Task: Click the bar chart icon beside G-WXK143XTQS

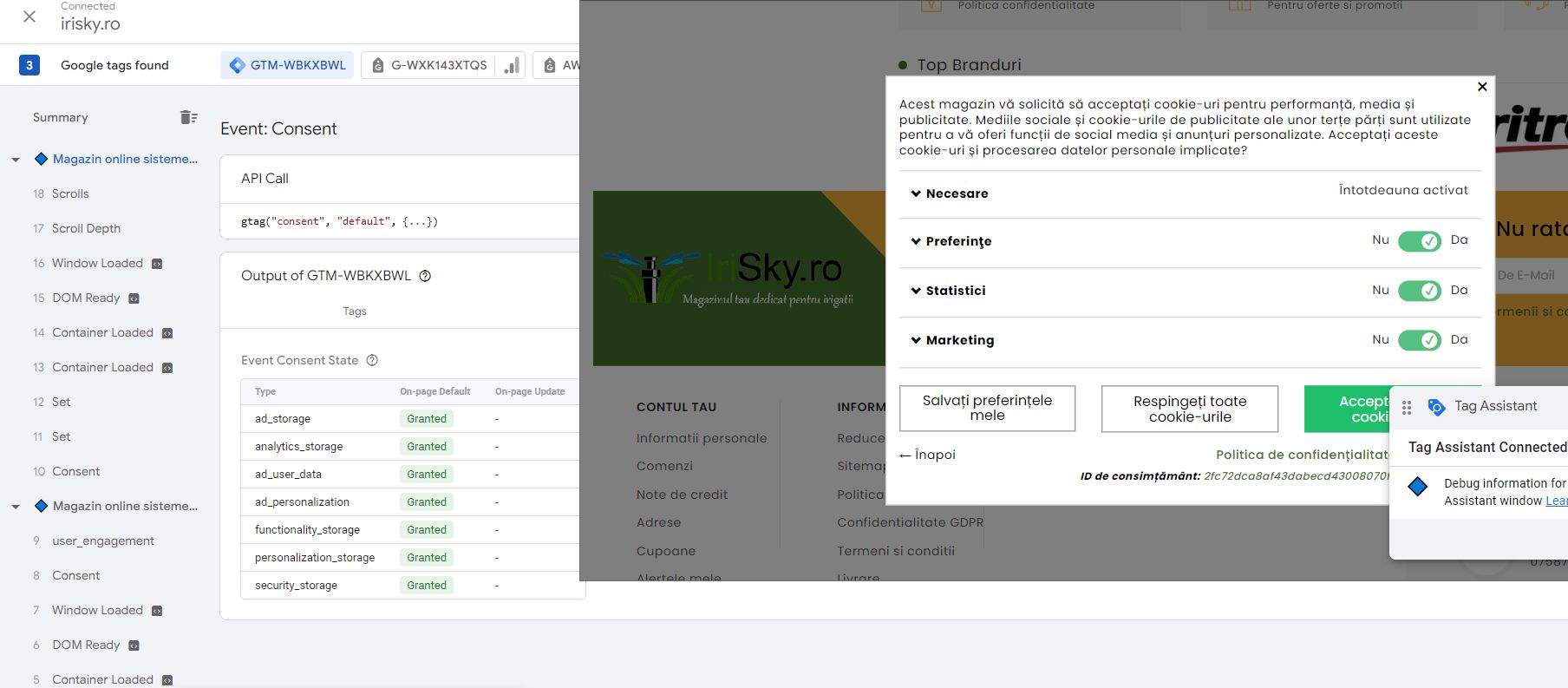Action: click(513, 65)
